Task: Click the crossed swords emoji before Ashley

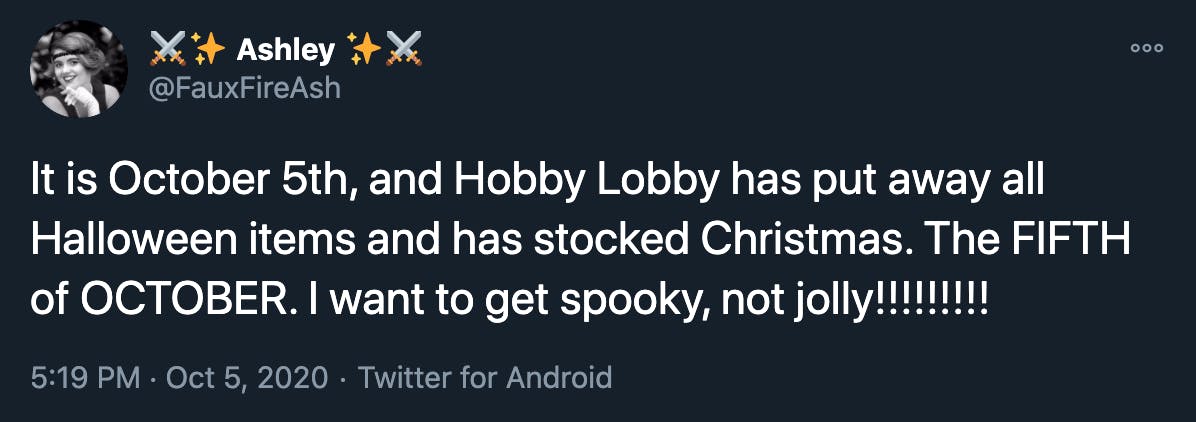Action: point(168,50)
